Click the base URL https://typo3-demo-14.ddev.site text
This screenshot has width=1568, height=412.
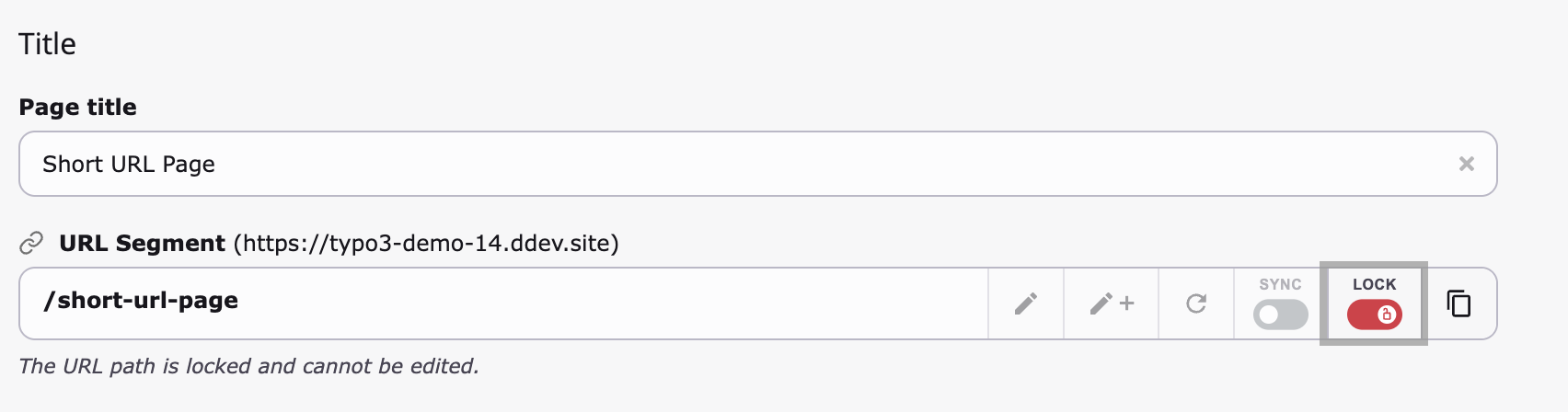click(x=425, y=244)
